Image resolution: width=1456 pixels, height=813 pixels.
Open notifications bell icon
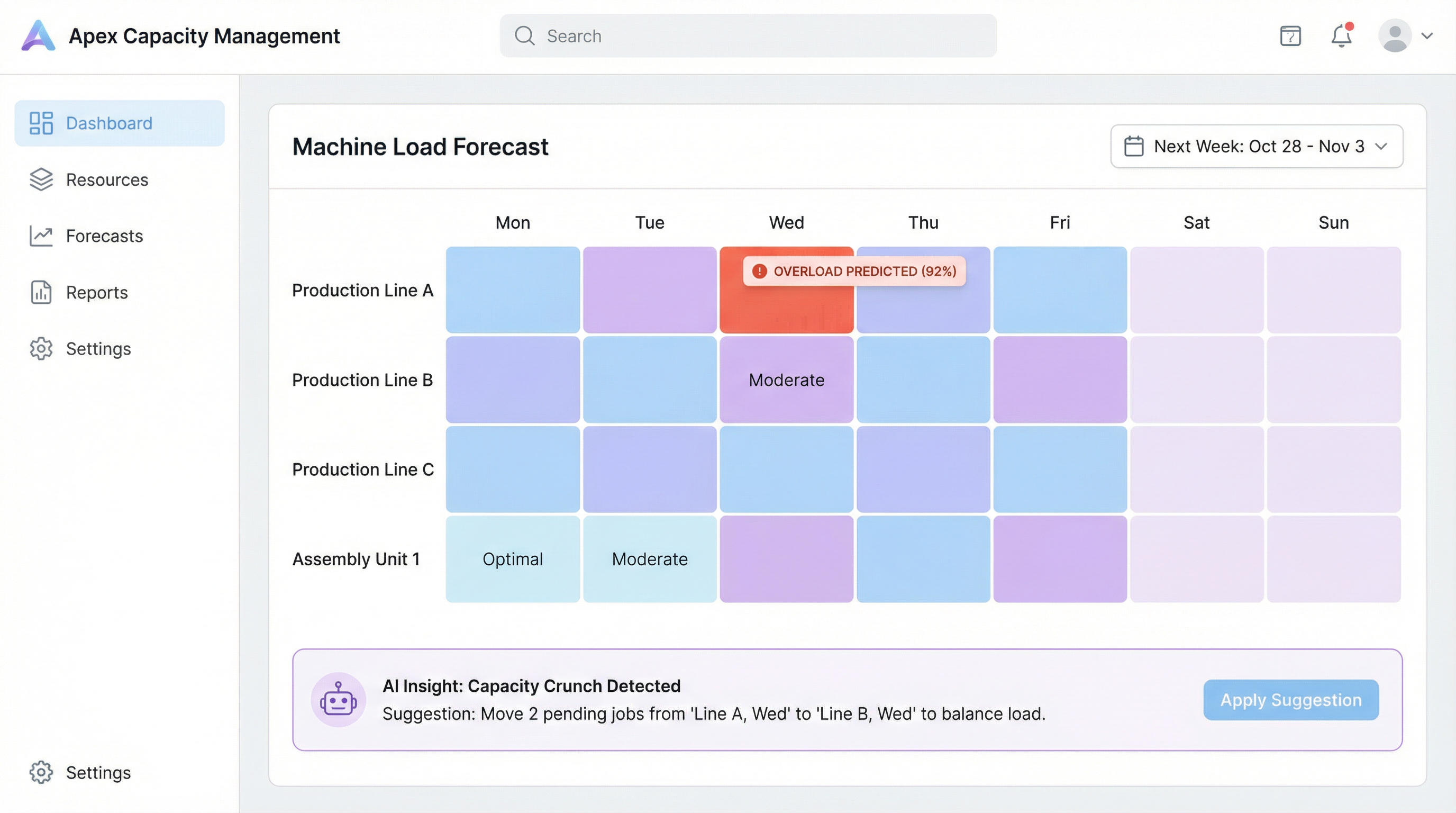coord(1341,36)
